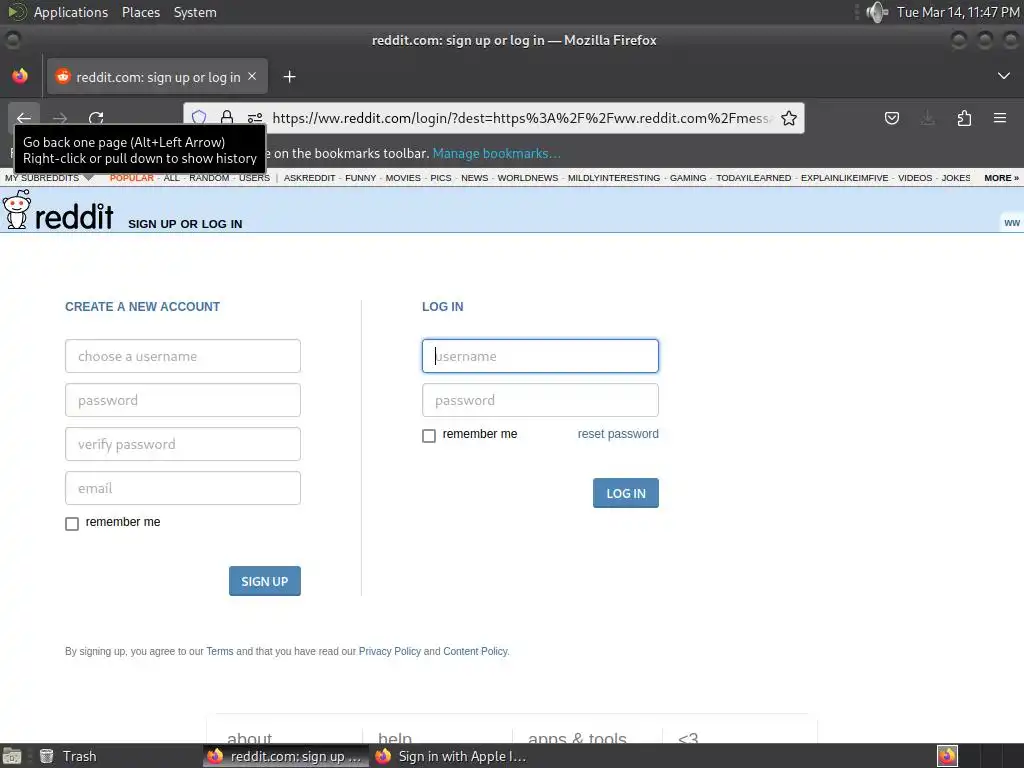Open NEWS in the subreddit bar
1024x768 pixels.
tap(475, 178)
